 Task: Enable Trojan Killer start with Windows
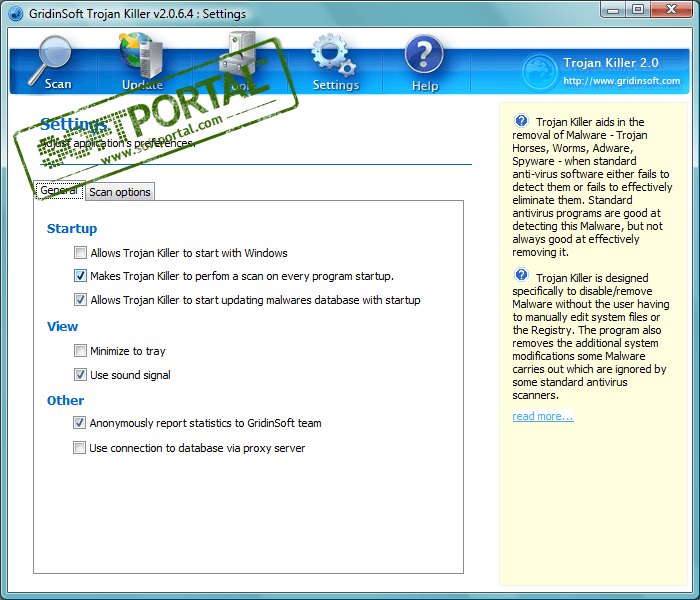point(80,253)
